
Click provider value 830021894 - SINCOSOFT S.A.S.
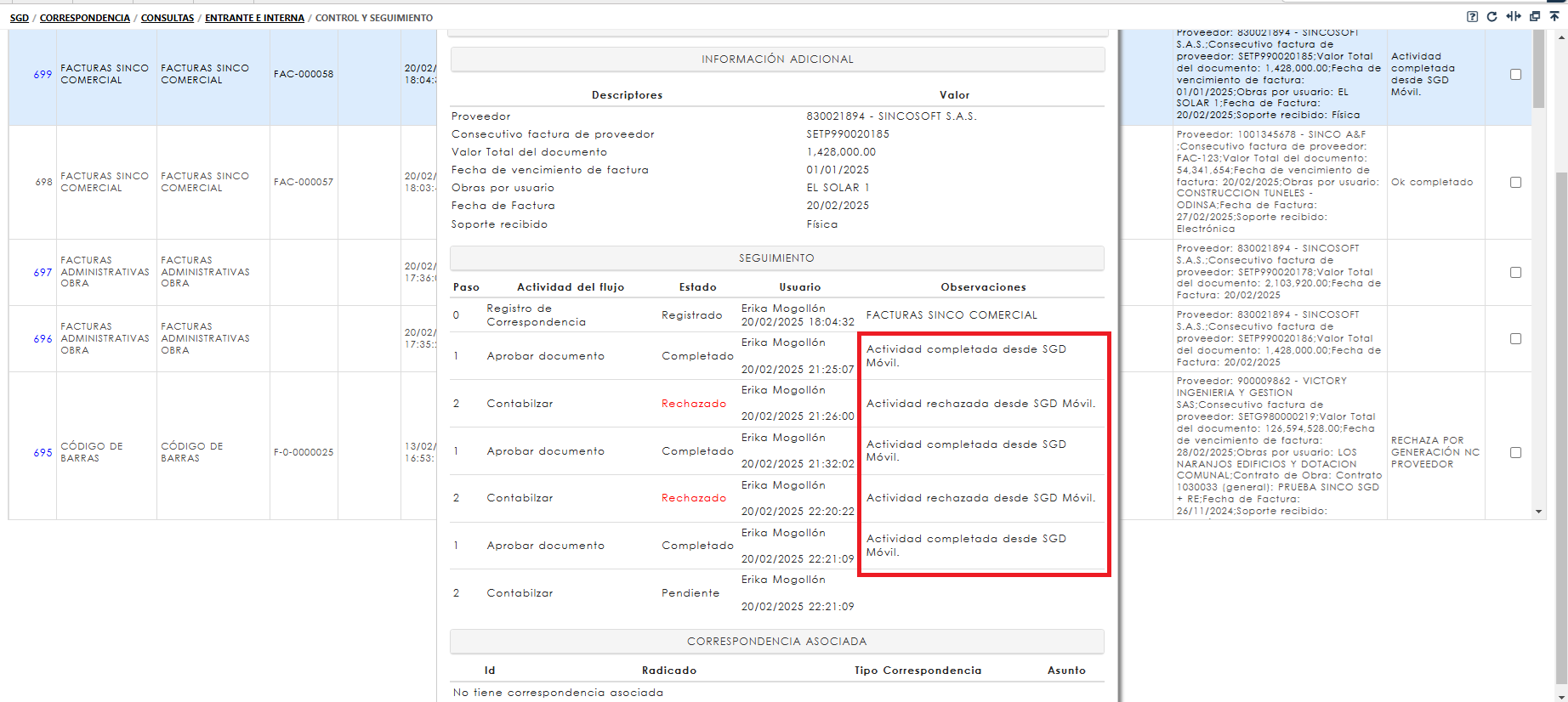pos(891,116)
